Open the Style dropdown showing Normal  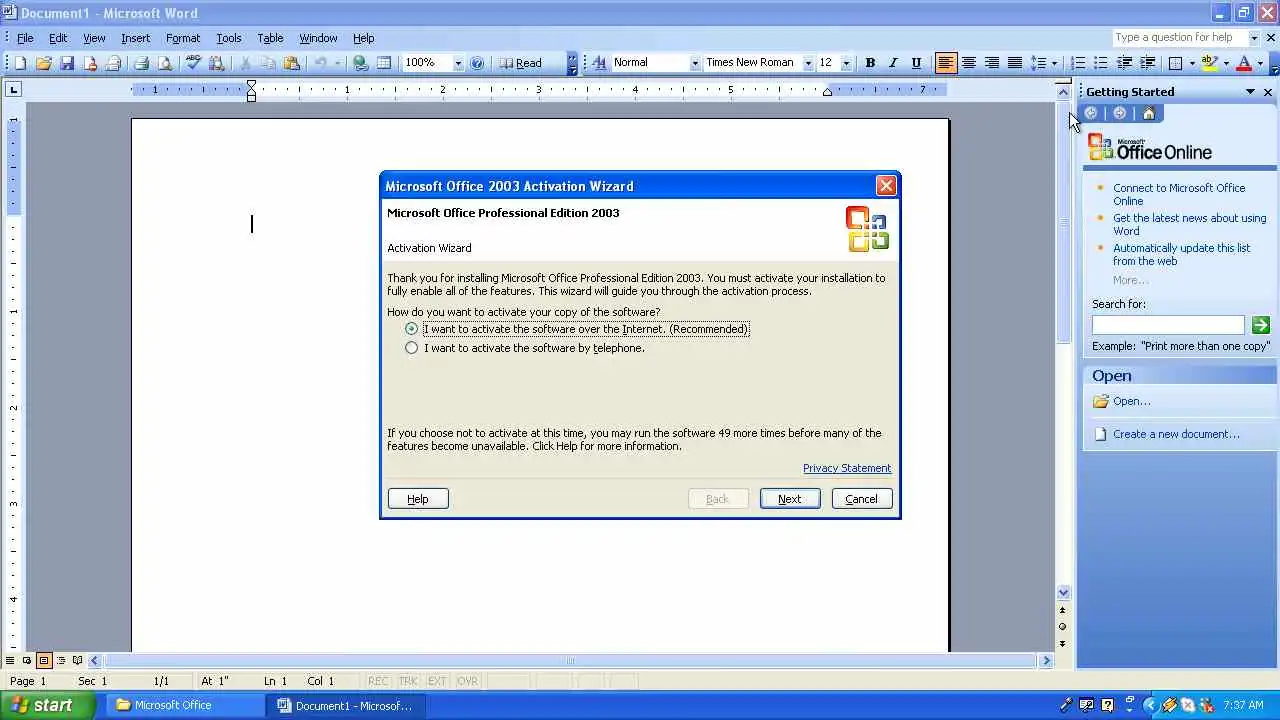coord(694,63)
